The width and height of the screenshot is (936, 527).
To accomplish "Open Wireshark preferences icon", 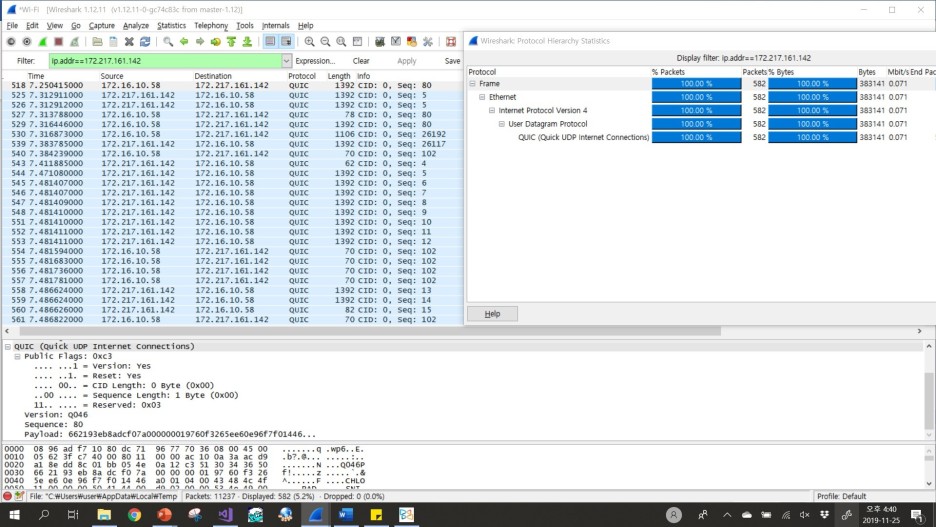I will pos(427,41).
